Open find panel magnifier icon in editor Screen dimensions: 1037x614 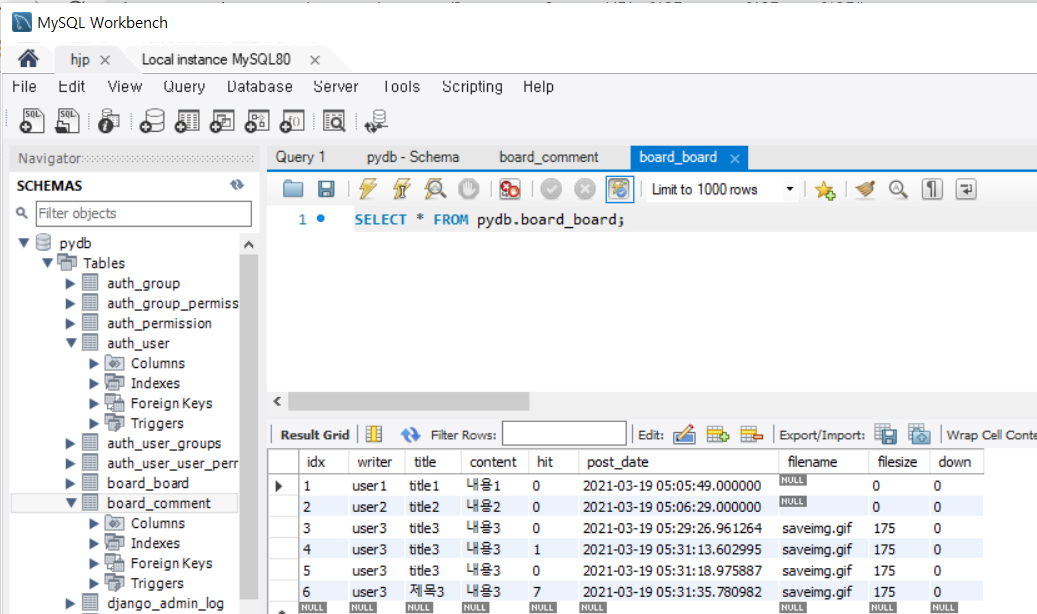[x=898, y=189]
